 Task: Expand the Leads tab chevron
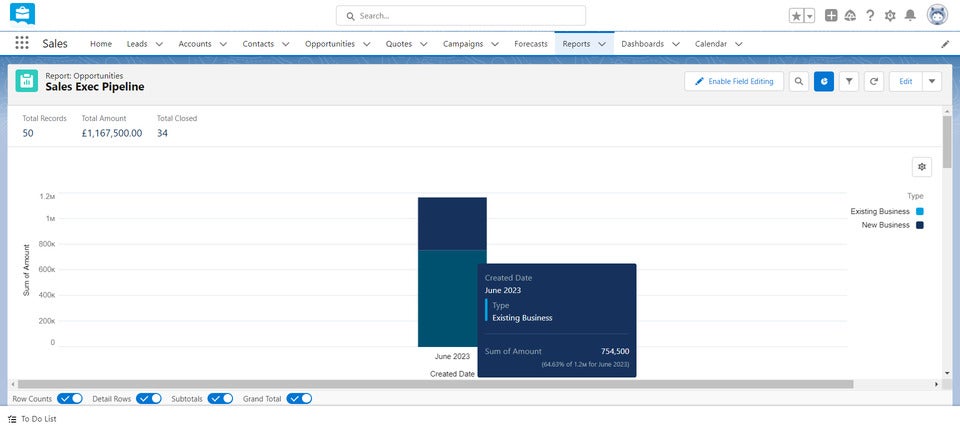tap(159, 44)
